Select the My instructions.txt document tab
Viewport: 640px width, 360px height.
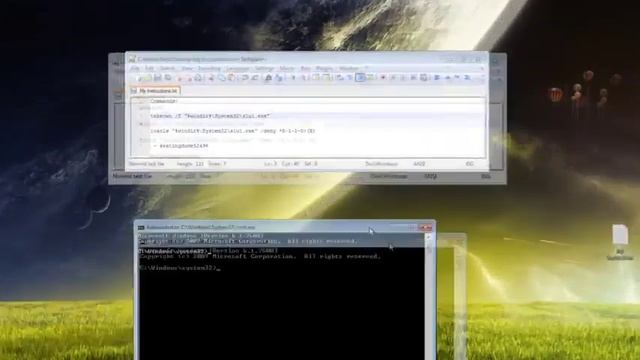pyautogui.click(x=156, y=91)
